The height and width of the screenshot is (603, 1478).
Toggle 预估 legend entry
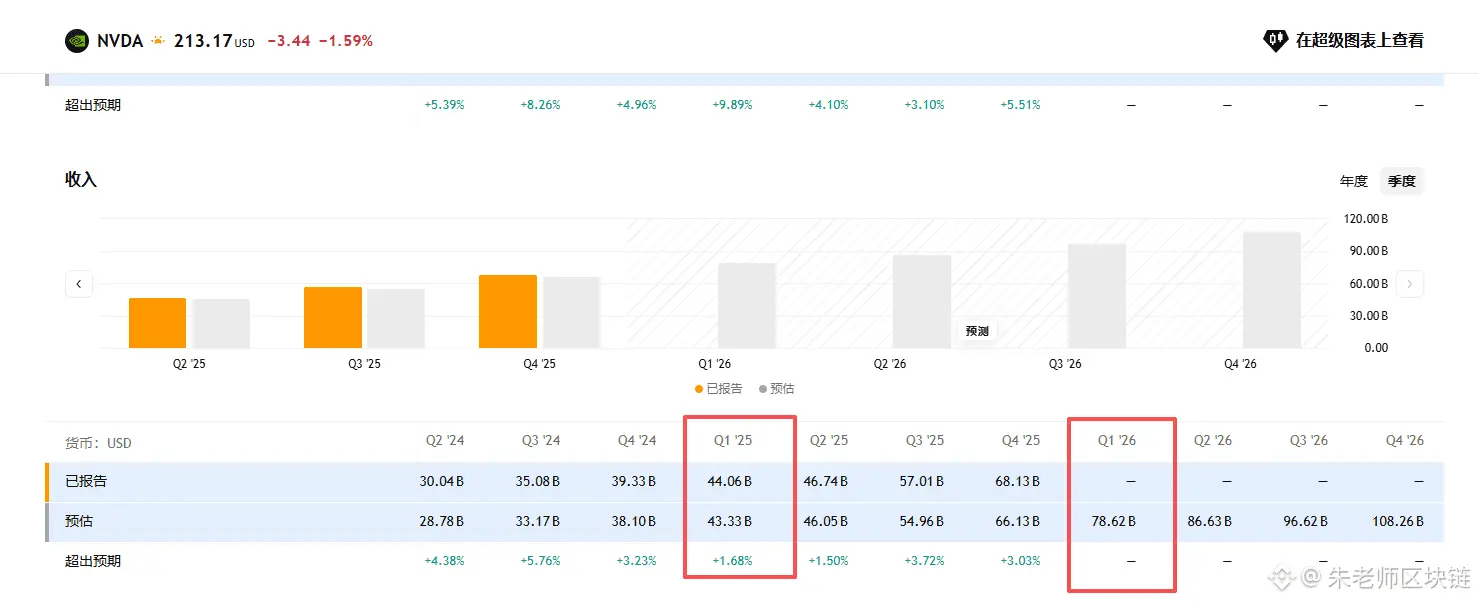coord(777,389)
